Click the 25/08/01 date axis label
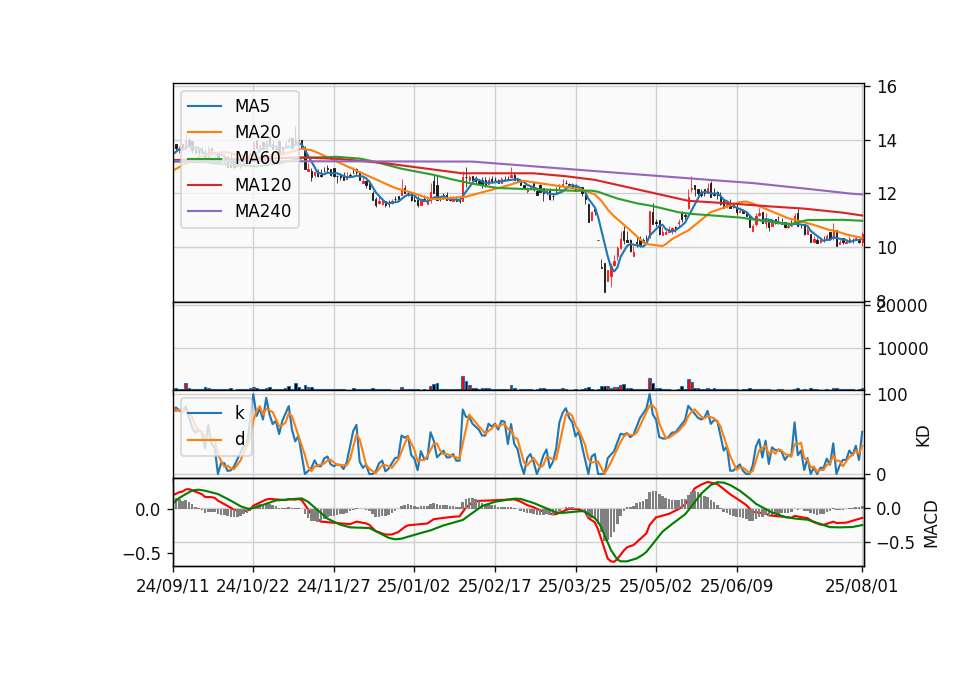960x690 pixels. point(861,586)
